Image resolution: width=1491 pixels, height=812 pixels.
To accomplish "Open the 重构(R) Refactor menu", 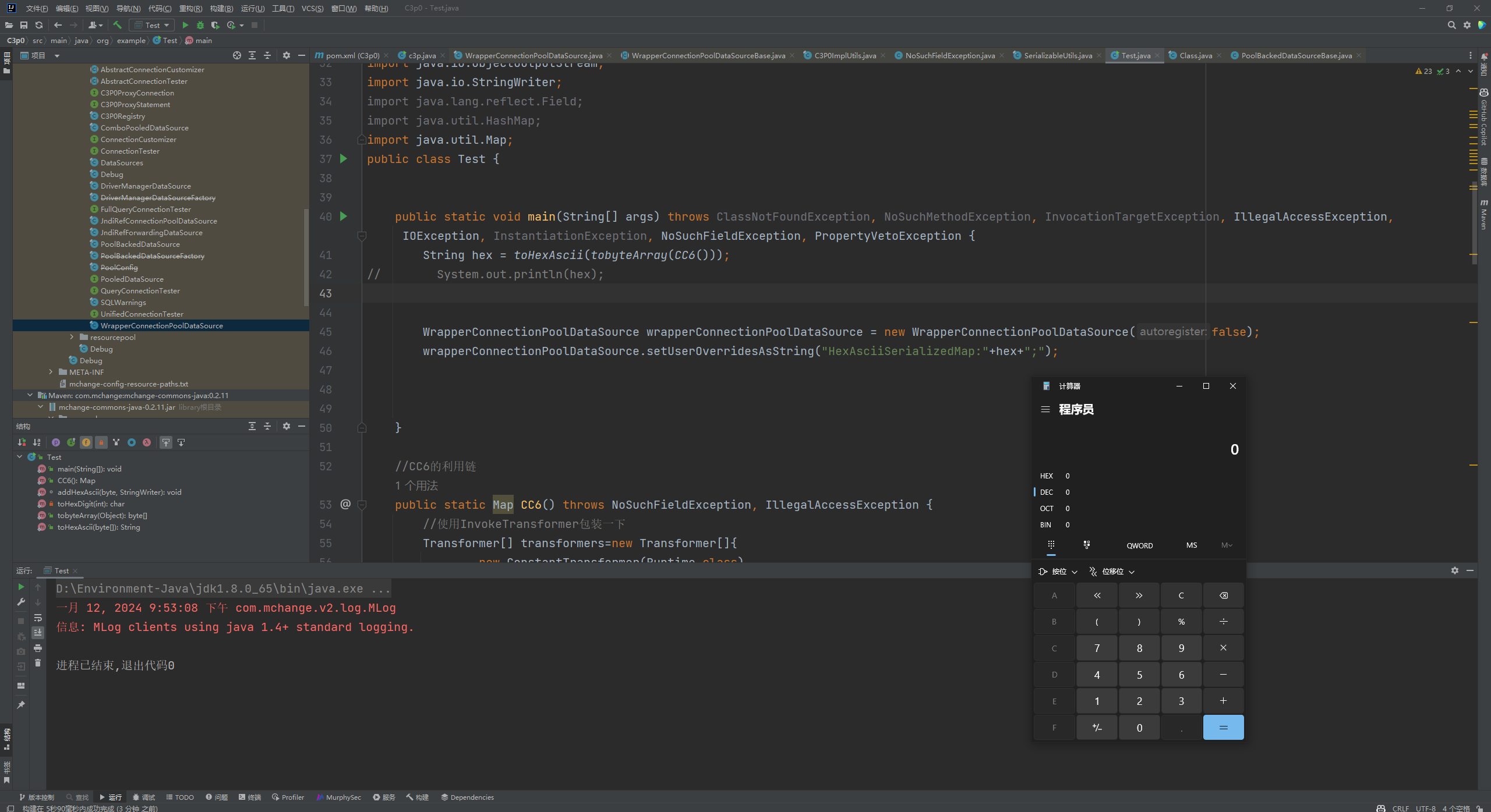I will pyautogui.click(x=190, y=8).
